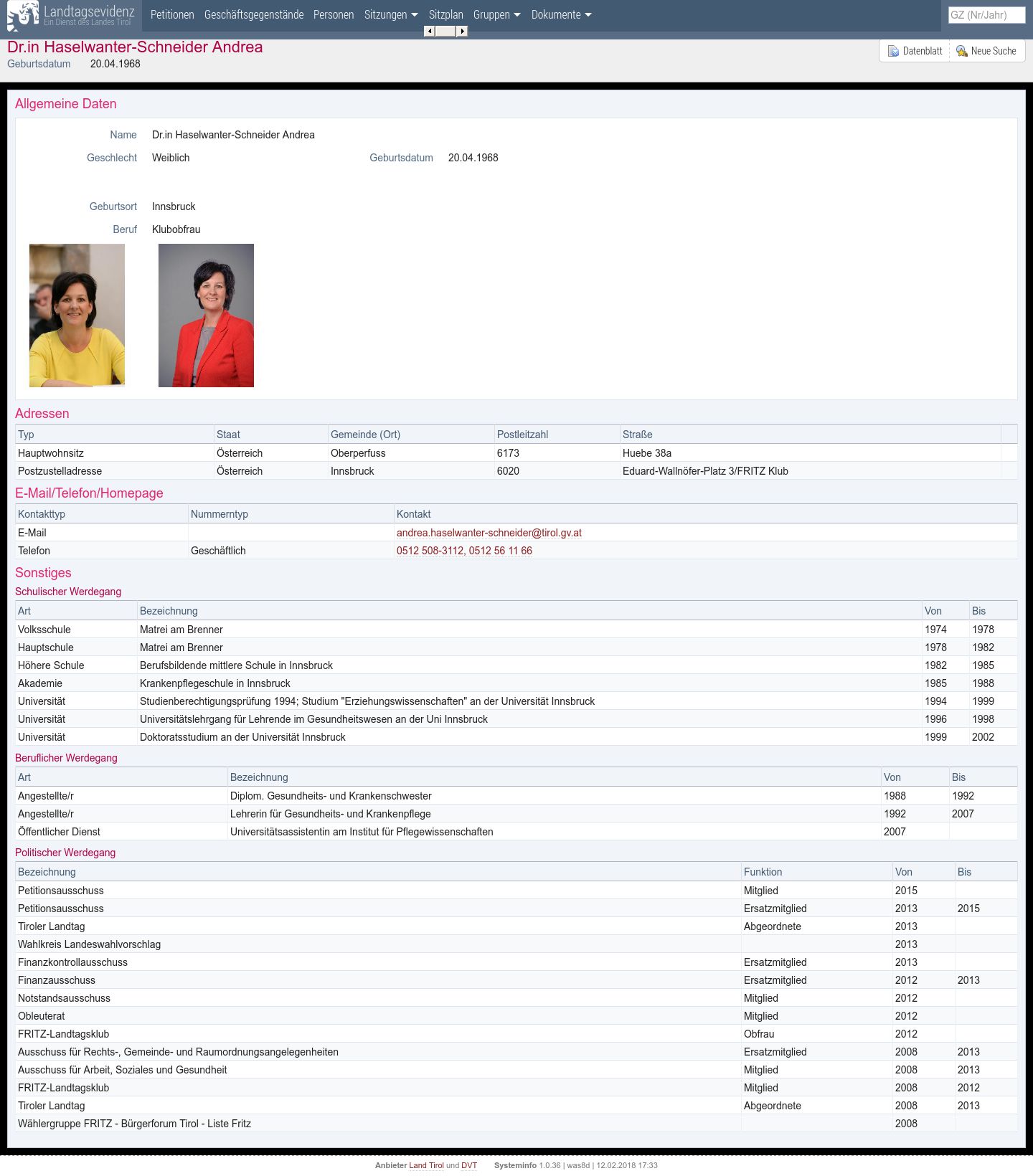Click the Straße column header

pyautogui.click(x=811, y=435)
